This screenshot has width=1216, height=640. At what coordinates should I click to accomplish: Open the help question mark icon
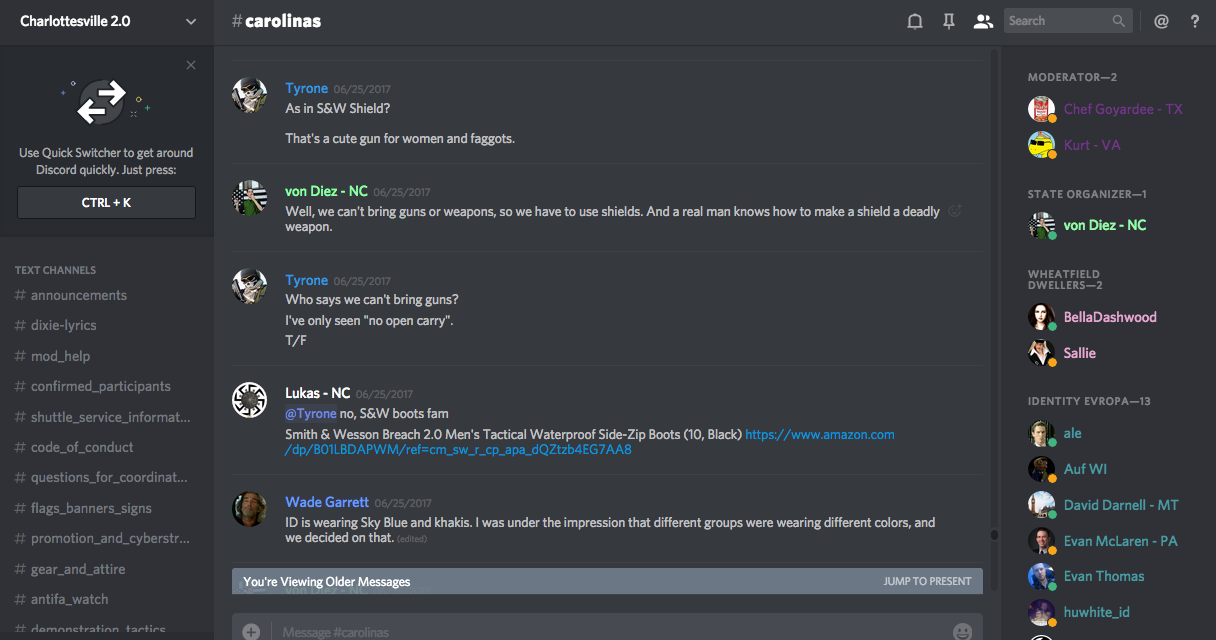pos(1195,21)
